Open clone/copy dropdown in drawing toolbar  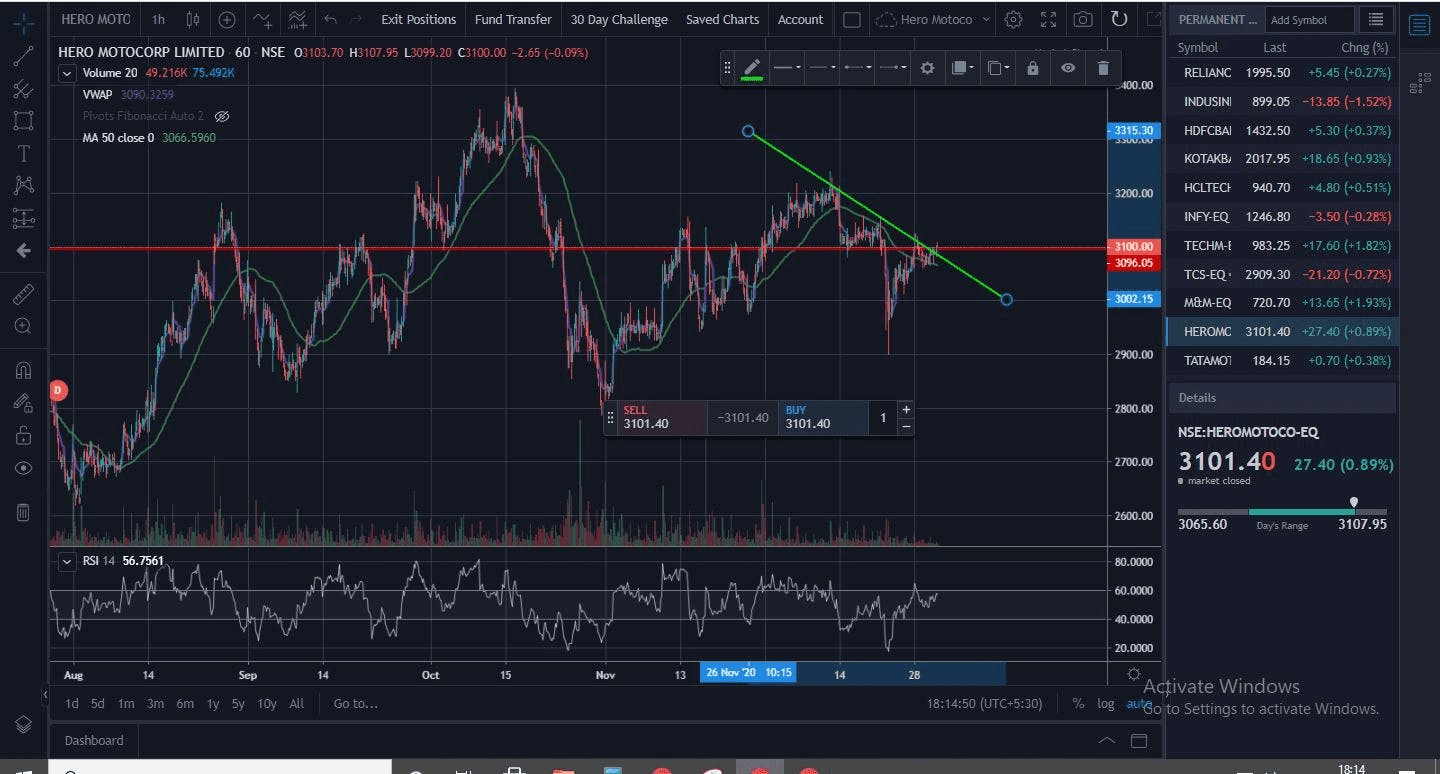(997, 68)
